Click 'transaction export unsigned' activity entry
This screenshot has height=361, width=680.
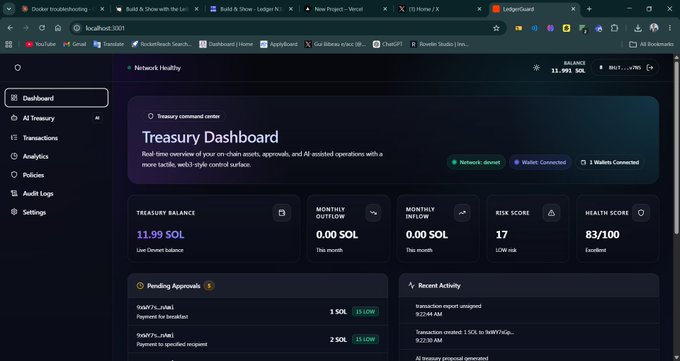coord(529,310)
